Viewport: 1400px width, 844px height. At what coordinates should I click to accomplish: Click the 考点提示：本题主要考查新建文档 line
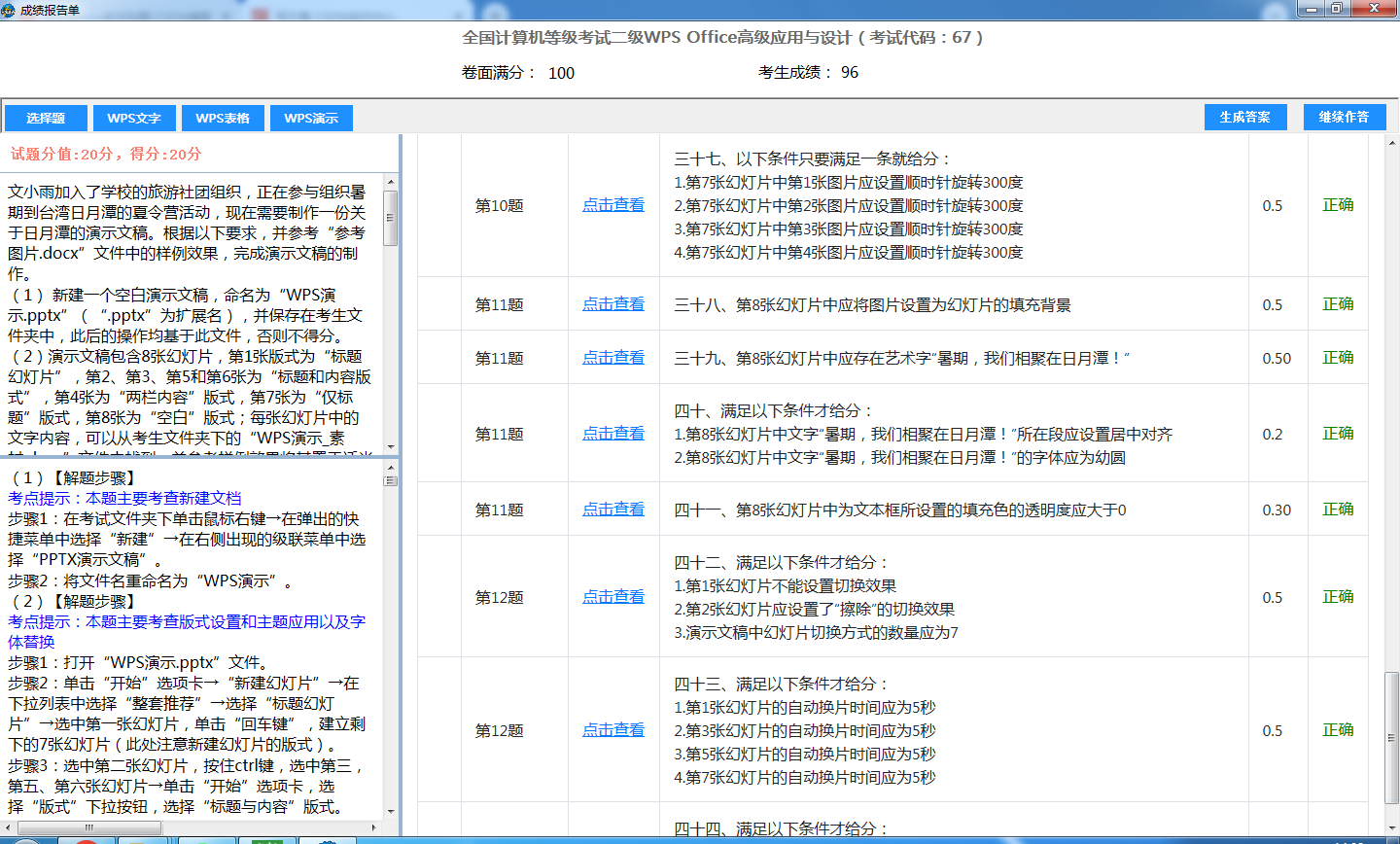coord(124,498)
